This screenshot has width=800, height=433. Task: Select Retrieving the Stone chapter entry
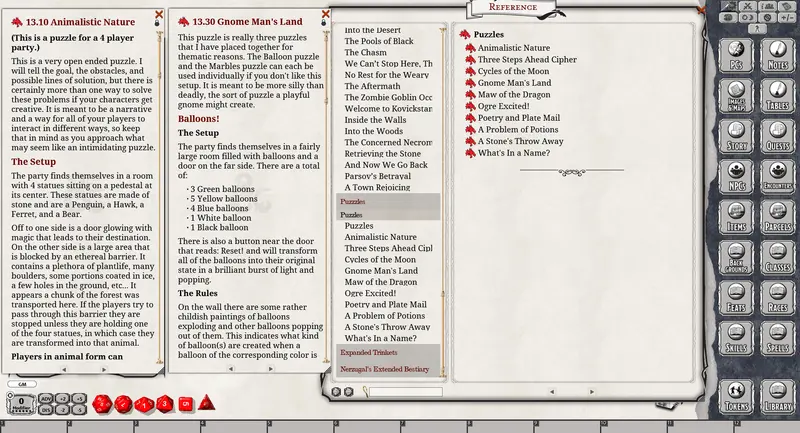382,154
